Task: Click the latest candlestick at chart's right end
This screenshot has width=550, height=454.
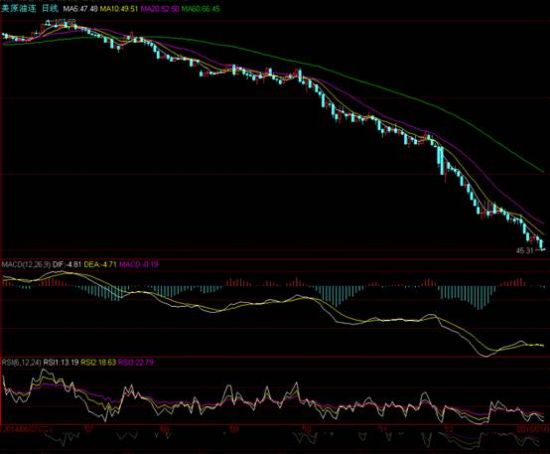Action: tap(542, 244)
